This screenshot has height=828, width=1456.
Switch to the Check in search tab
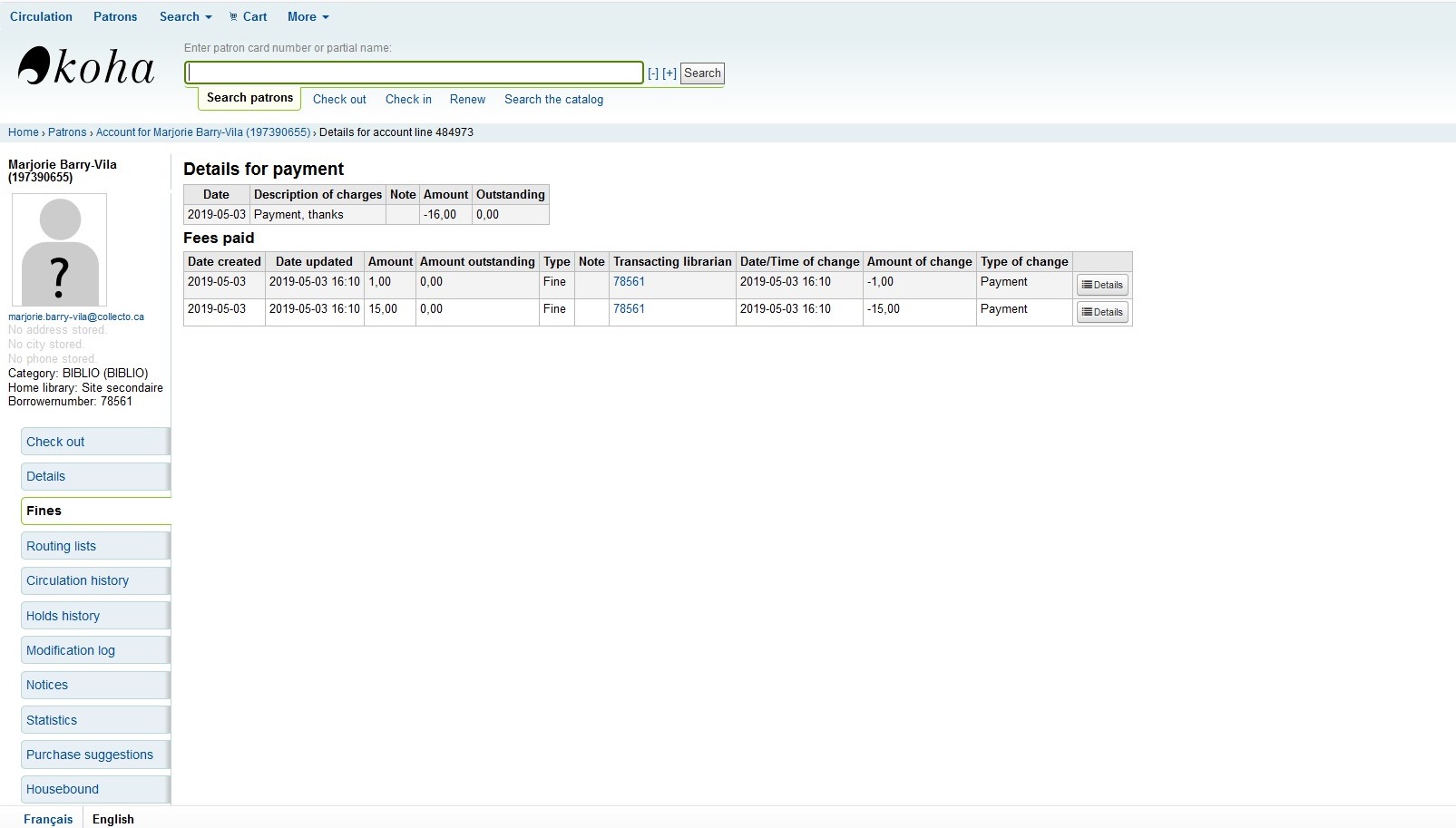tap(408, 99)
